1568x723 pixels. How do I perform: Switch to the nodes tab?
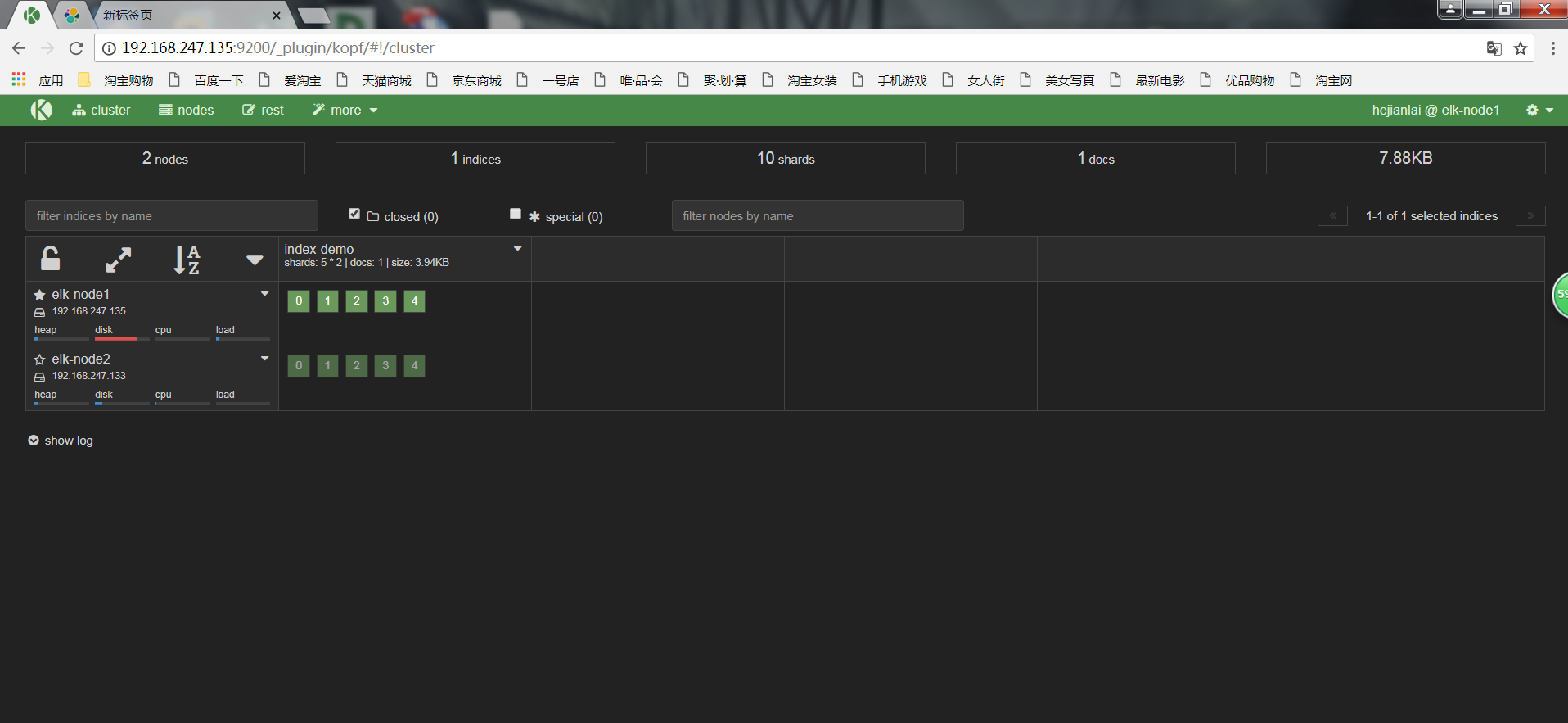click(x=187, y=110)
